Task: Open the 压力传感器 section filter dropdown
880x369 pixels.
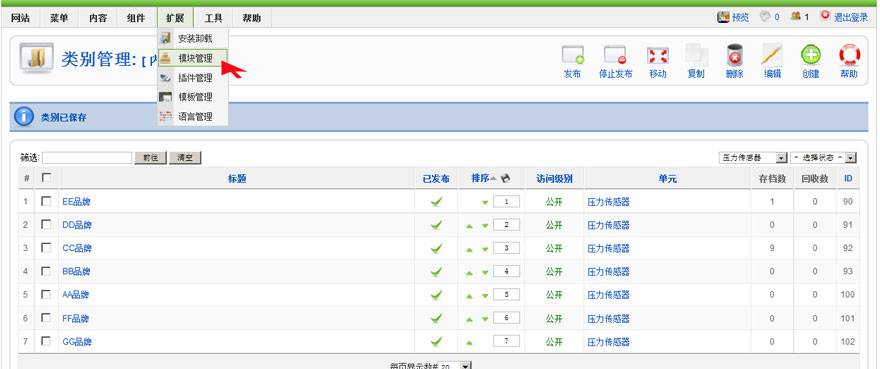Action: tap(753, 158)
